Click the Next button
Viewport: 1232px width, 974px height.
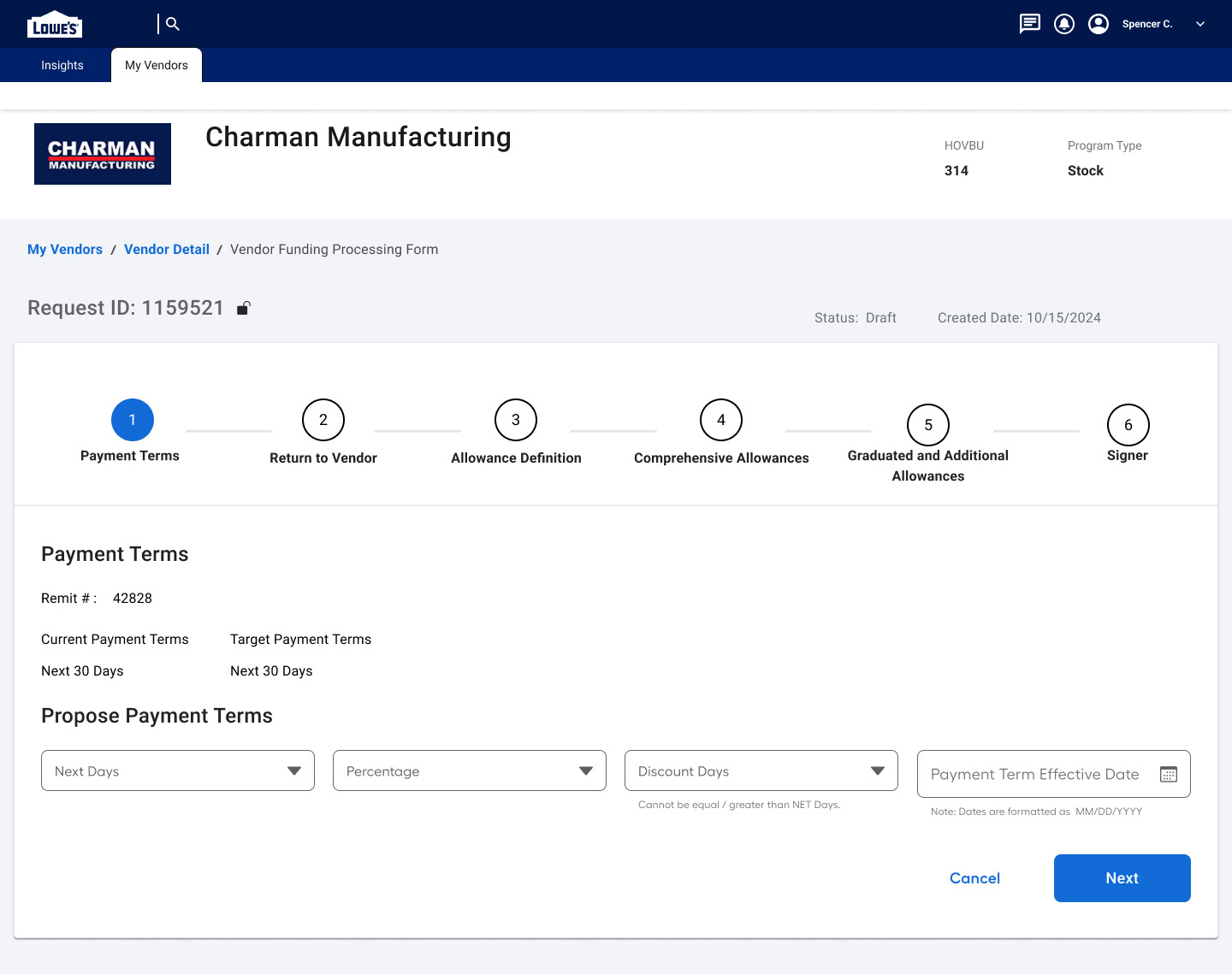coord(1122,878)
